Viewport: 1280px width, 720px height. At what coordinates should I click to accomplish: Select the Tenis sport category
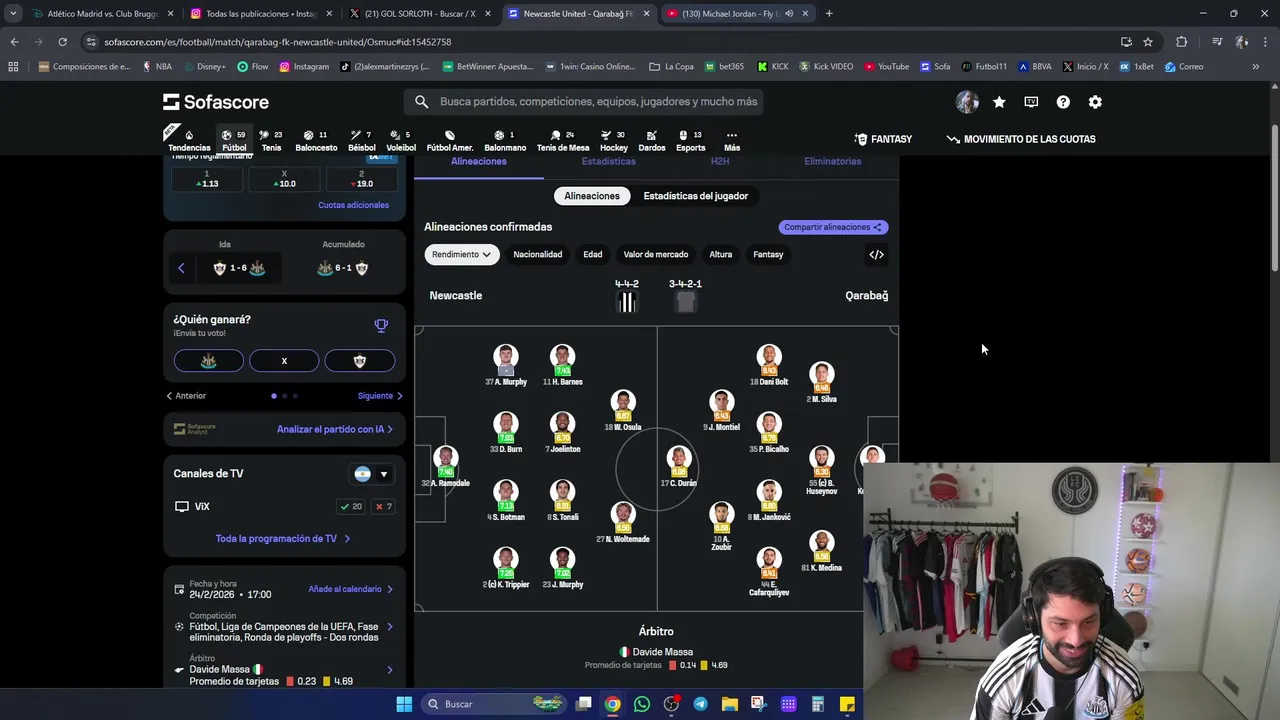[x=271, y=140]
